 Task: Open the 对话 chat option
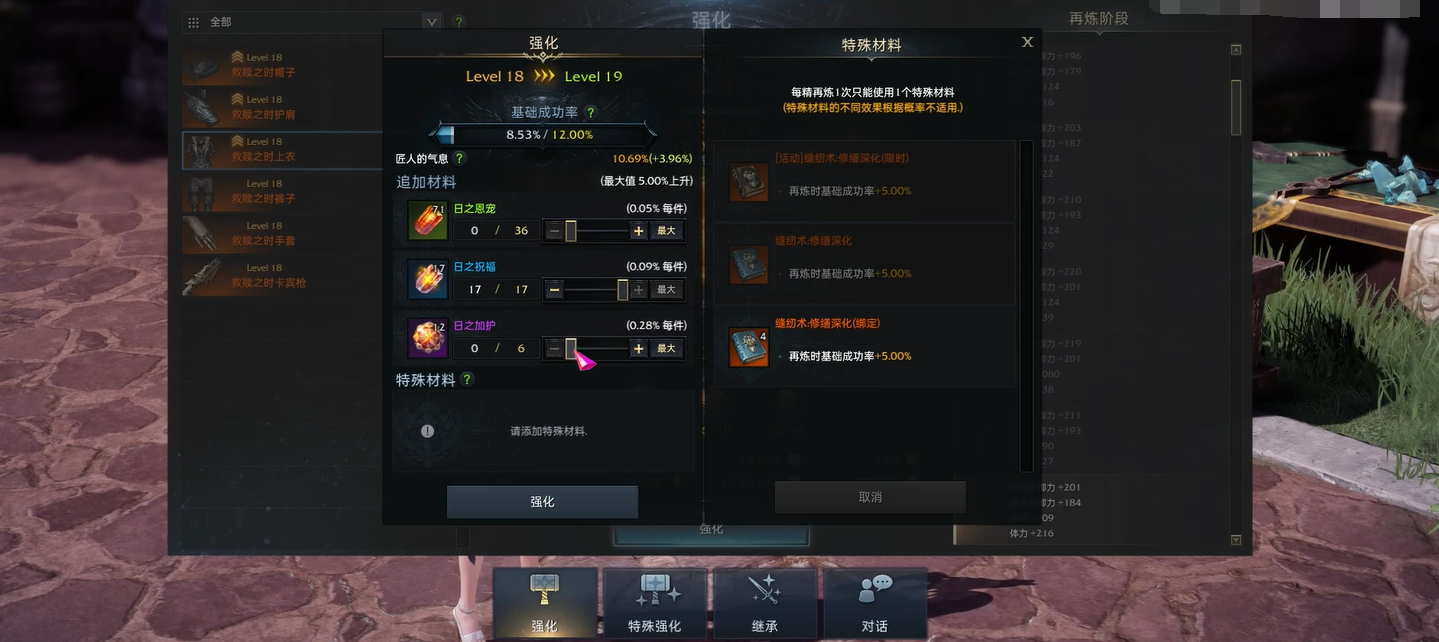(x=875, y=604)
